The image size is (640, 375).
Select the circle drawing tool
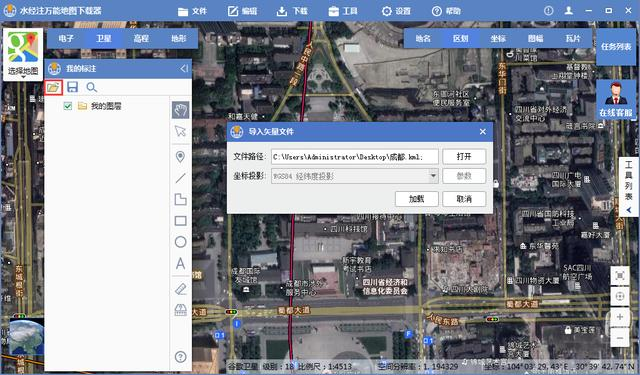coord(180,242)
